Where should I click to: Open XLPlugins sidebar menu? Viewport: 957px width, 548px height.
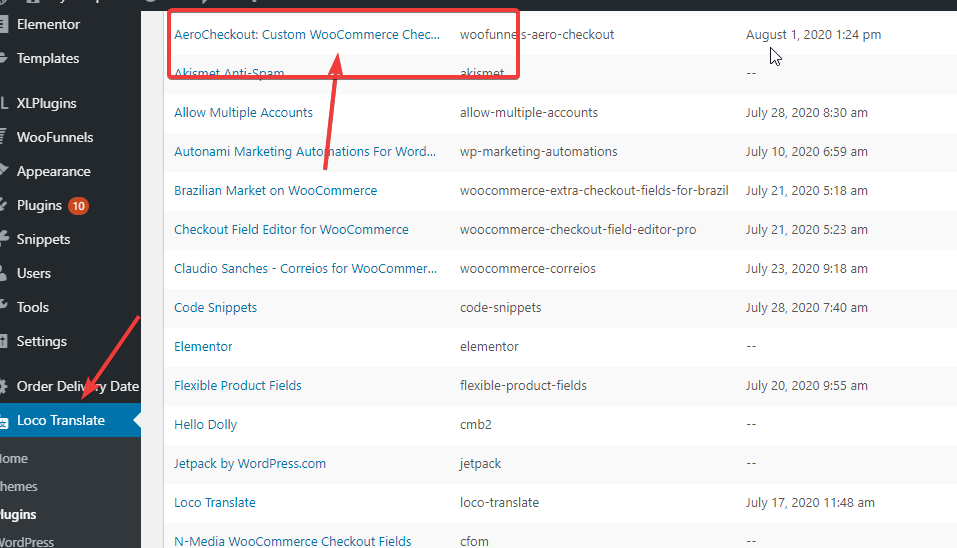(46, 104)
